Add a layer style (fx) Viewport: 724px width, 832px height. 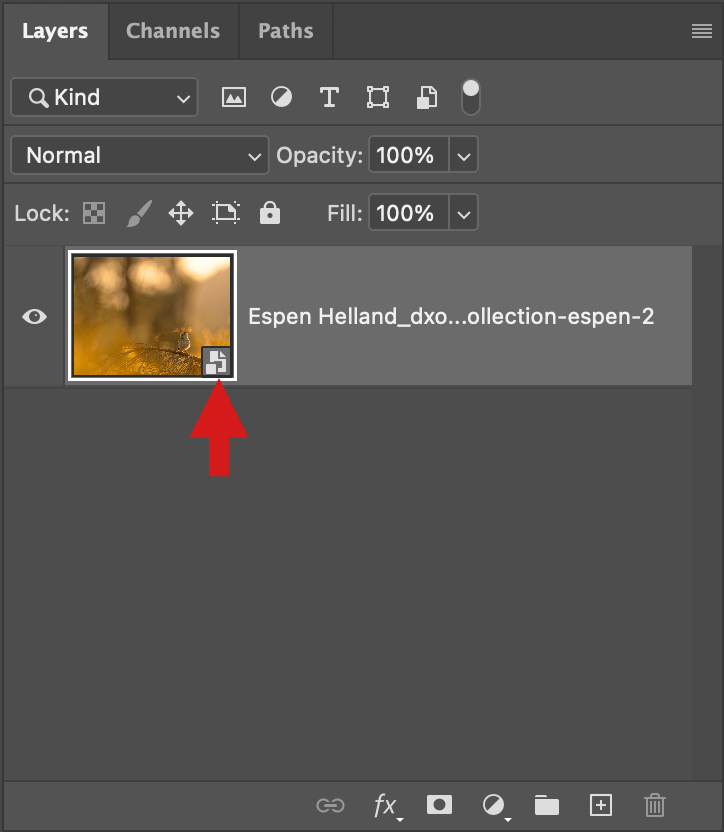click(x=387, y=807)
